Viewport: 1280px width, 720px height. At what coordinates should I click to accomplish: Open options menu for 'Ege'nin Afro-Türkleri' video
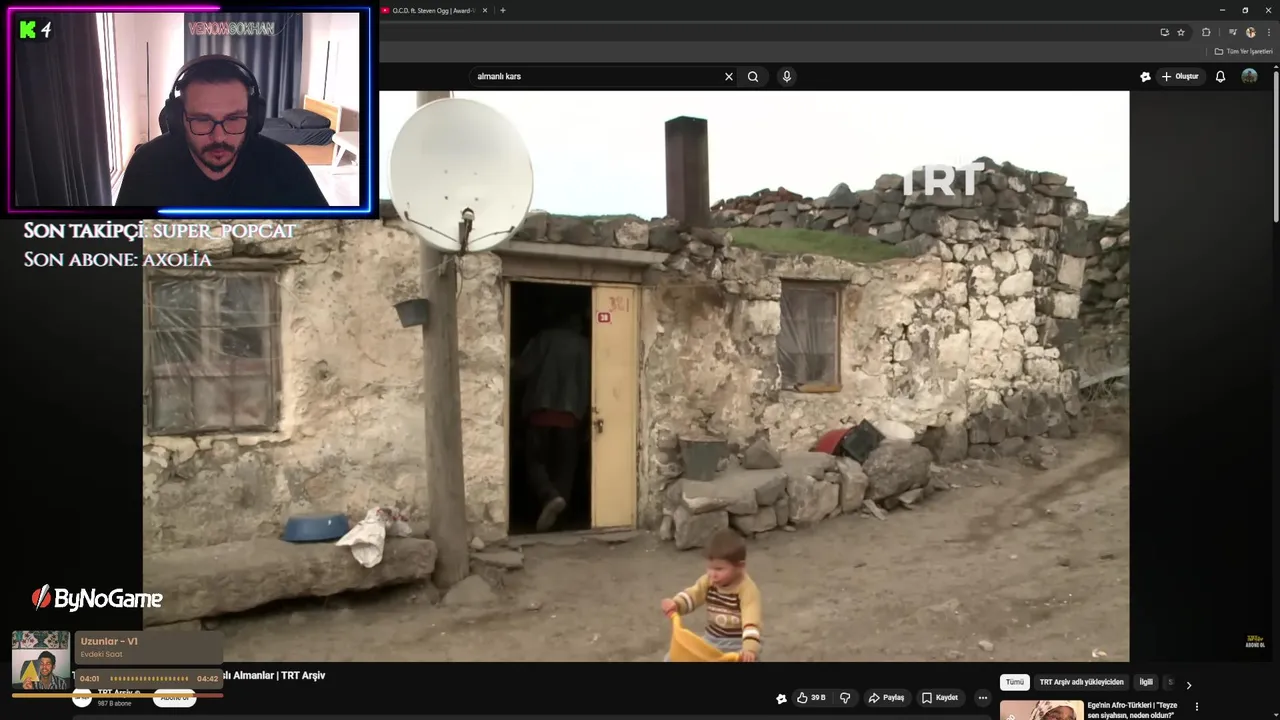point(1197,707)
